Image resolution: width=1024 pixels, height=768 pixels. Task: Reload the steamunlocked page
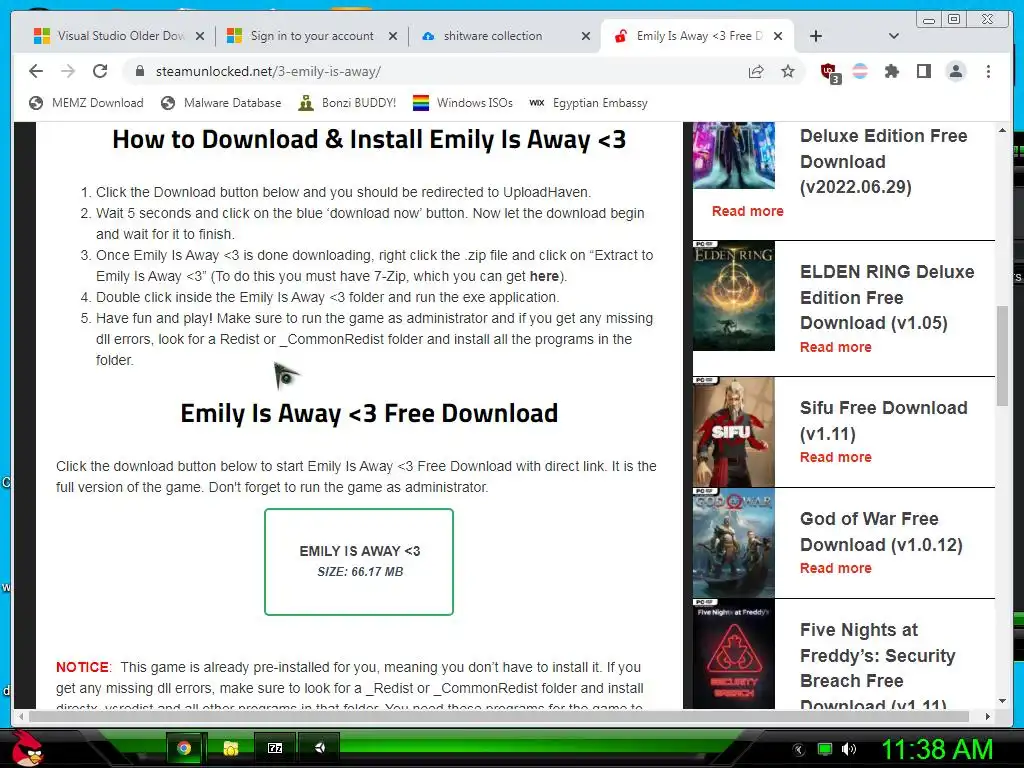click(x=100, y=71)
